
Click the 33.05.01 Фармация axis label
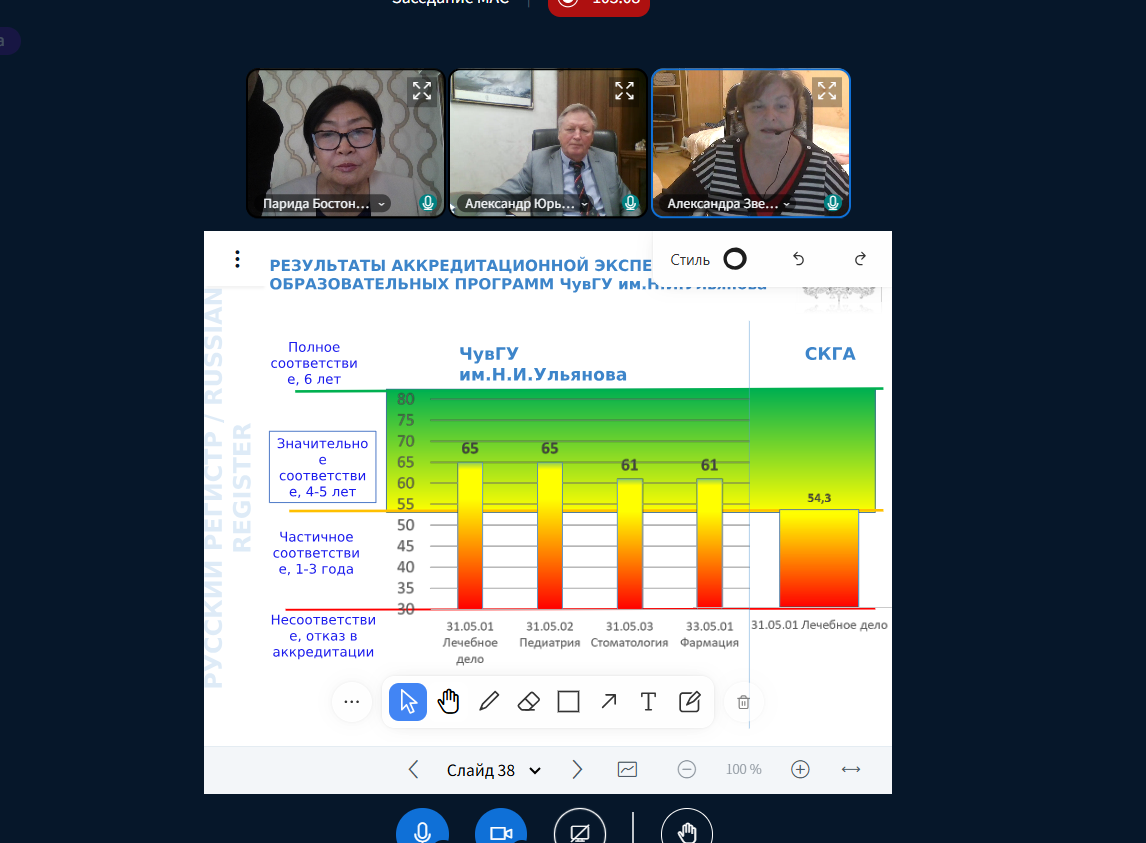tap(709, 635)
